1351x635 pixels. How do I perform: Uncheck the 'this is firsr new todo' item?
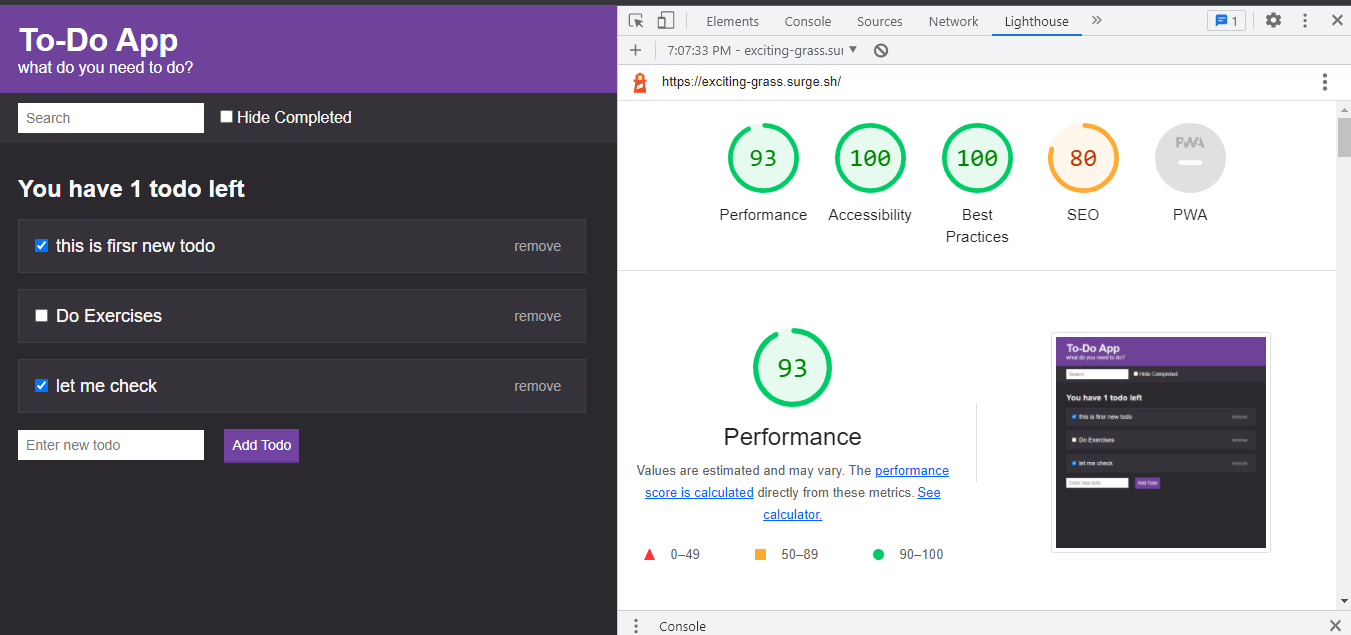coord(41,245)
